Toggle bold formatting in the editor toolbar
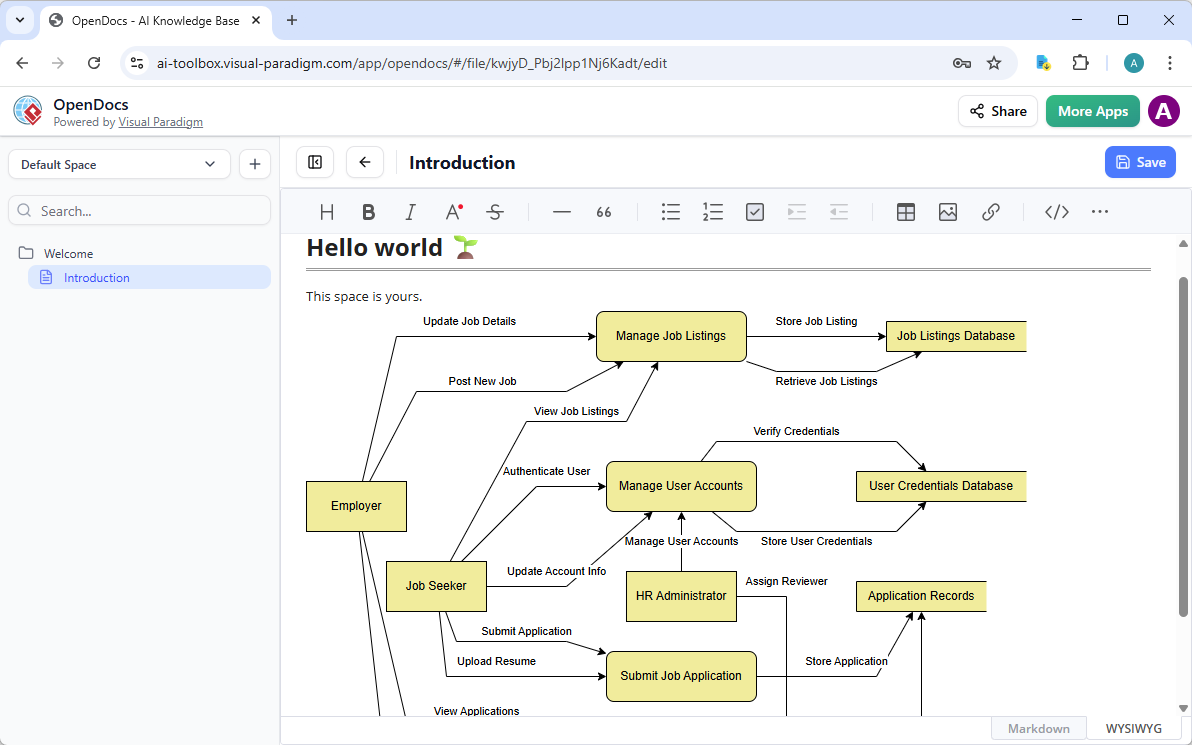1192x745 pixels. coord(368,211)
